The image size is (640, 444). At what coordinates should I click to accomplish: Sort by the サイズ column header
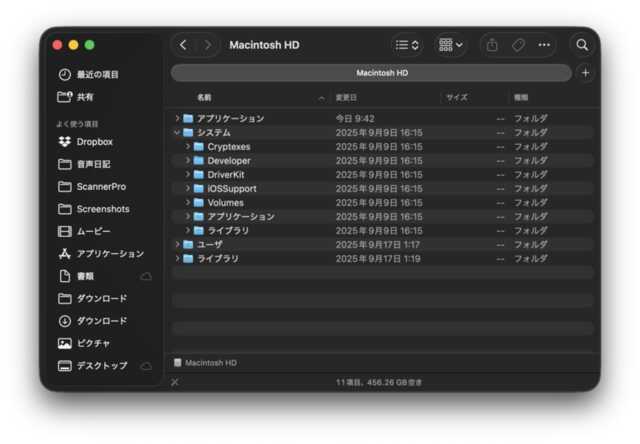(457, 98)
